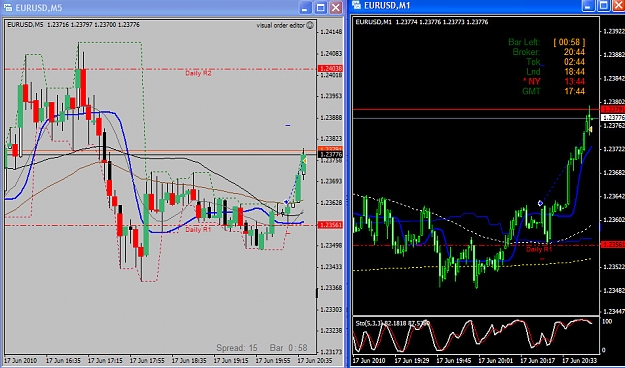The image size is (625, 368).
Task: Click 1.23922 on M1 price axis
Action: pyautogui.click(x=614, y=31)
